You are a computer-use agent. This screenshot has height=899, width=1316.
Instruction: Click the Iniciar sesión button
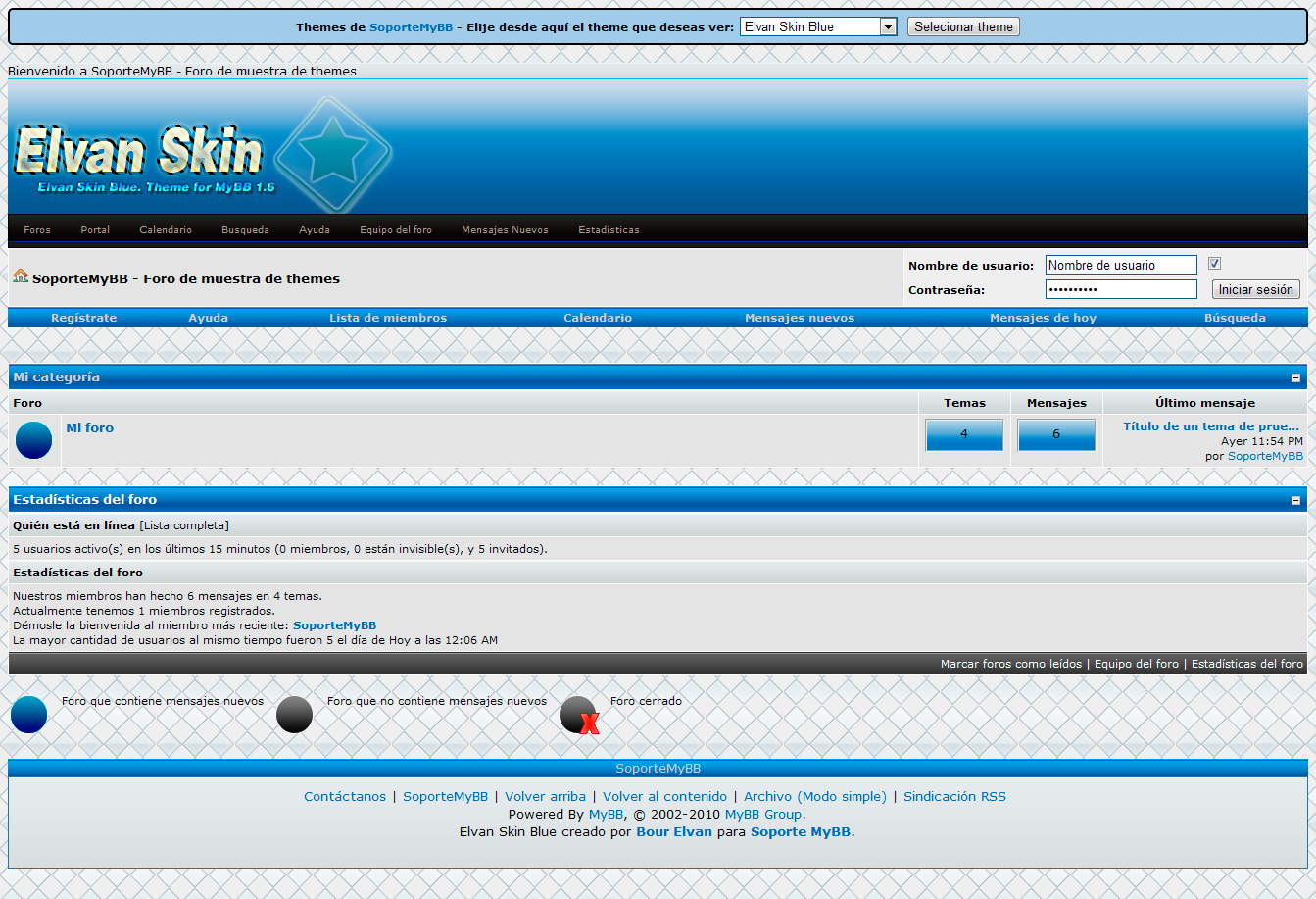coord(1256,290)
